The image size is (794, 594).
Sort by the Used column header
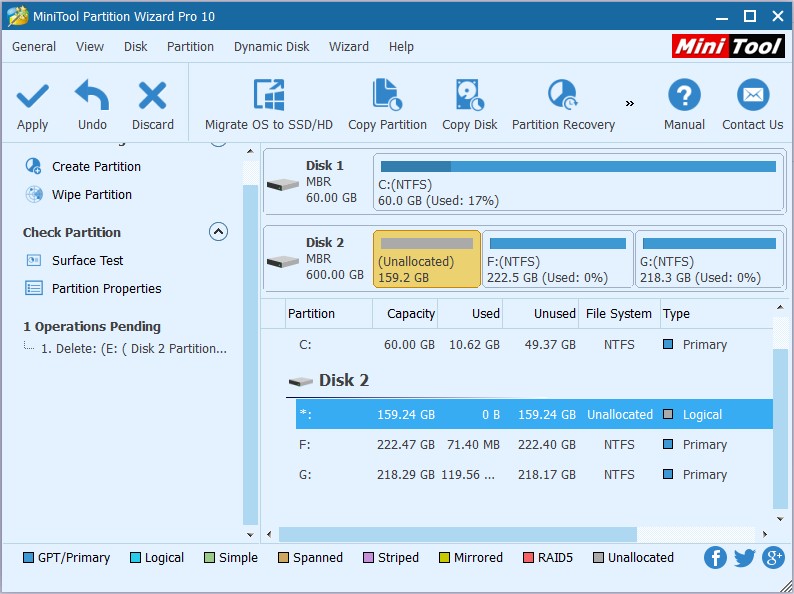470,313
